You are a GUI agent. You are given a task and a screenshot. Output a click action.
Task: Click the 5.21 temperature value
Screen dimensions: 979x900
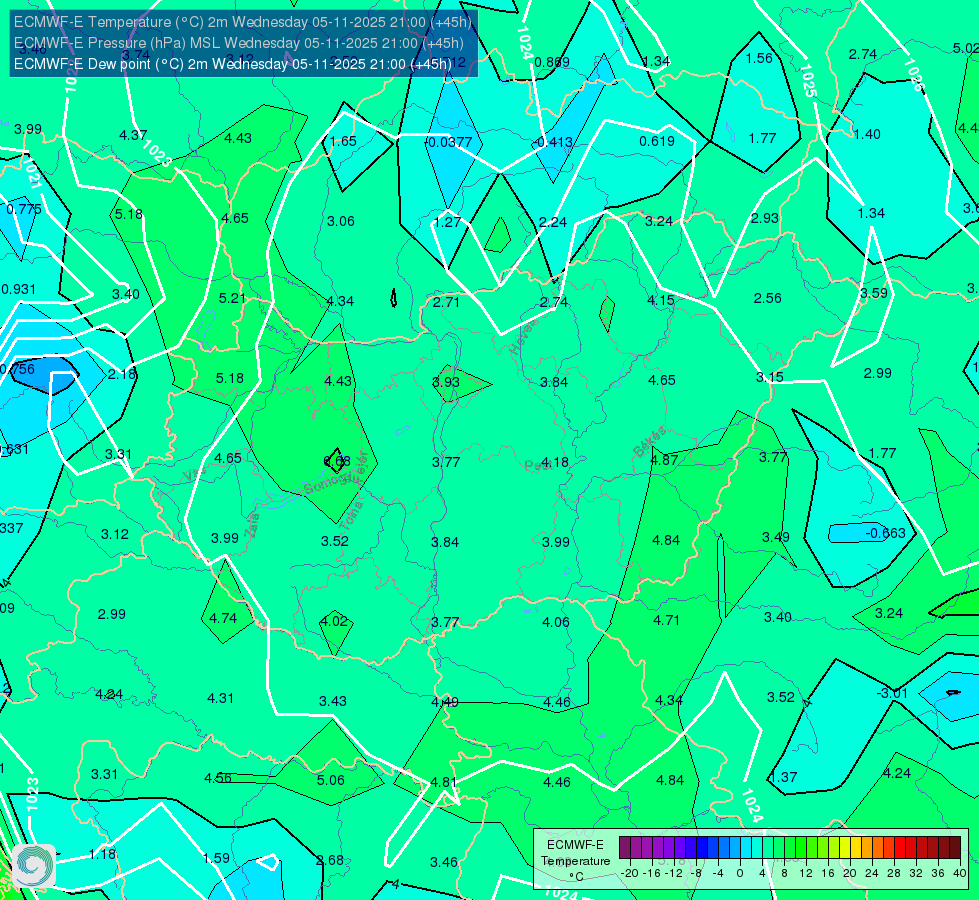tap(232, 299)
